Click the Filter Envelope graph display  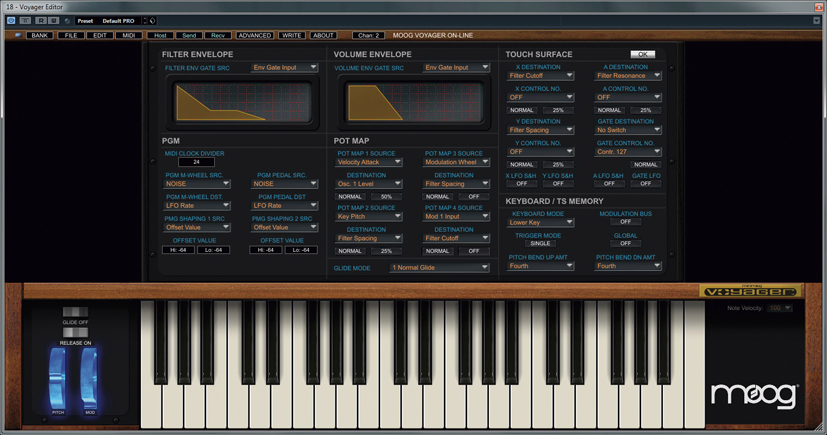(x=243, y=102)
